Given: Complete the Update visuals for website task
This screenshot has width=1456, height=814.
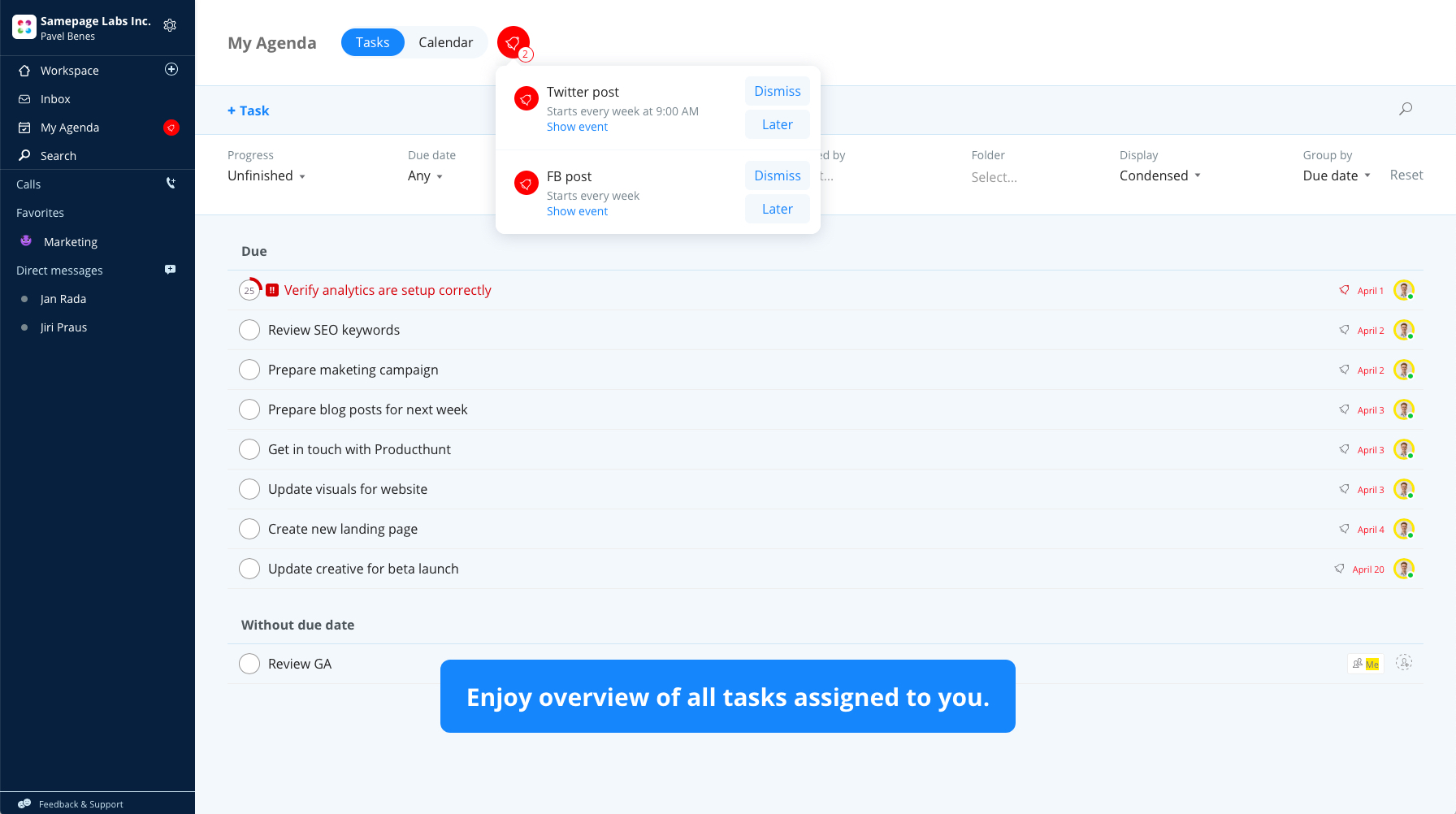Looking at the screenshot, I should pyautogui.click(x=249, y=489).
